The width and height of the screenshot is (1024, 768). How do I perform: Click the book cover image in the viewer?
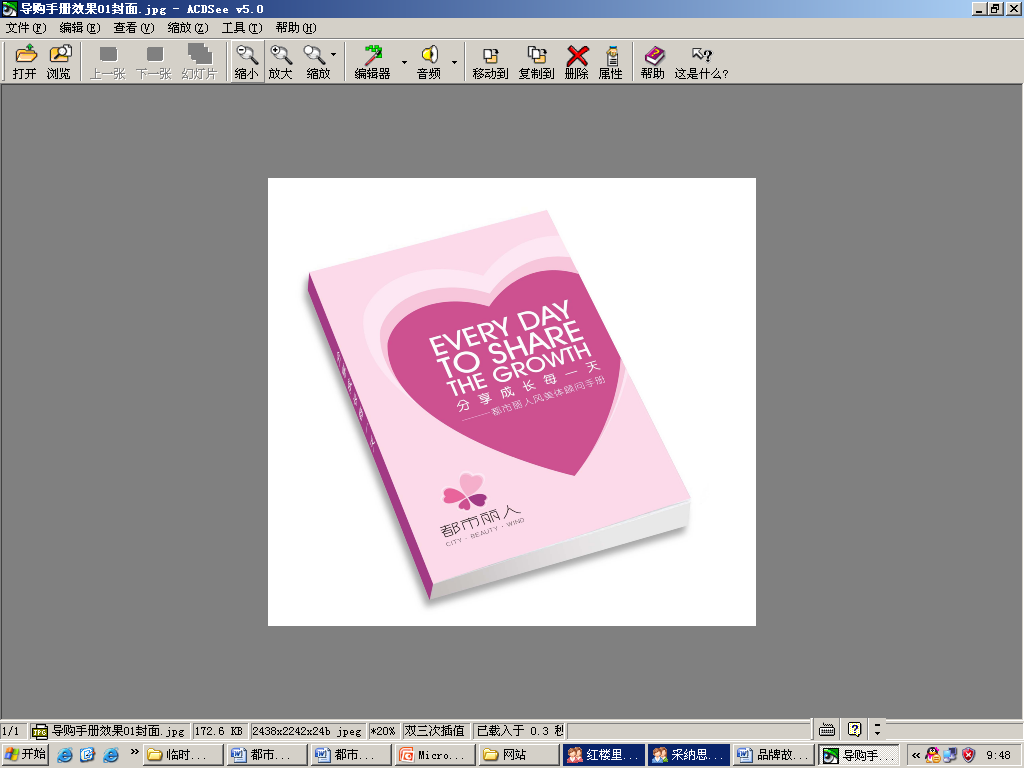tap(500, 400)
